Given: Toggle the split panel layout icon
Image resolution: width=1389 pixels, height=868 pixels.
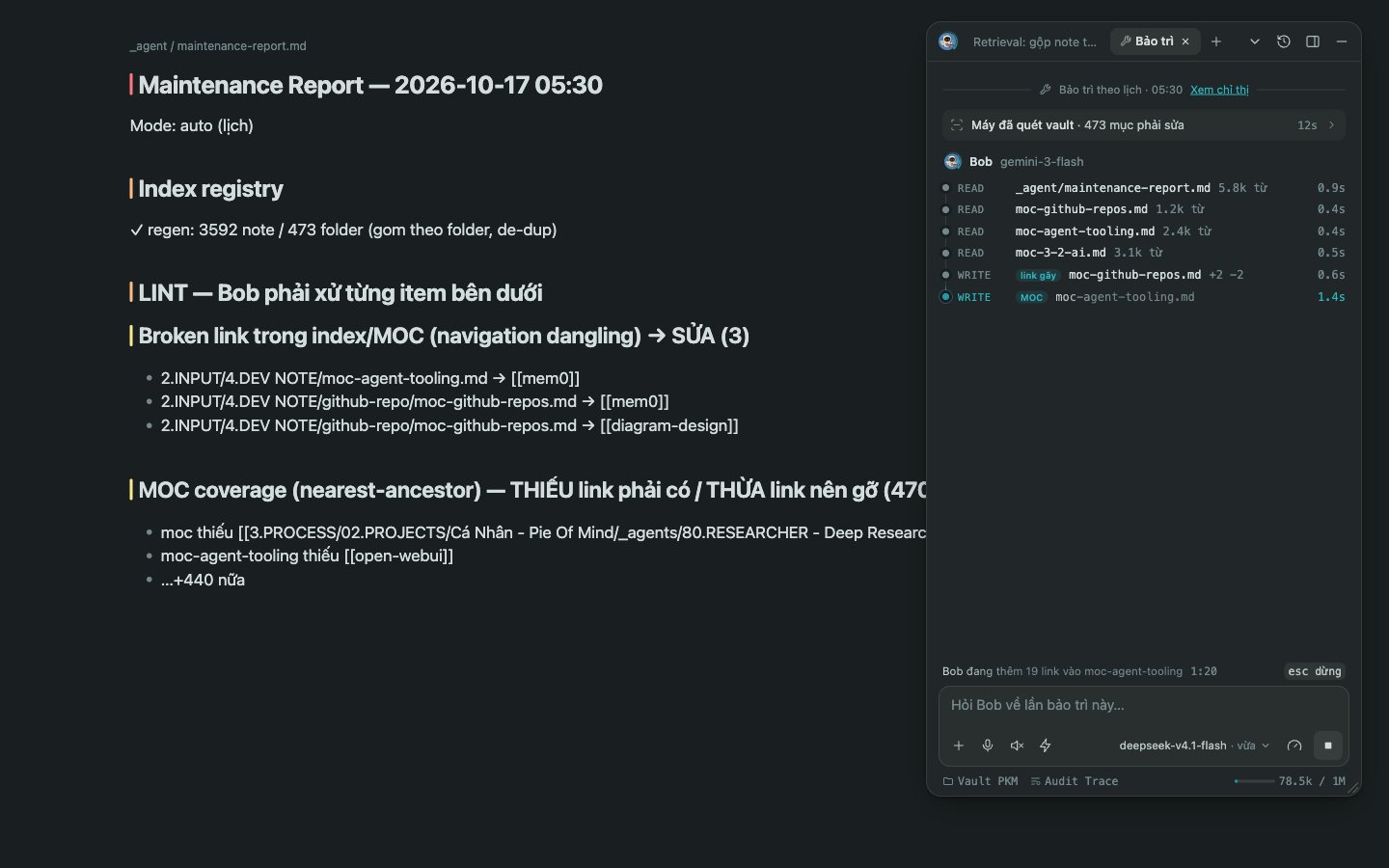Looking at the screenshot, I should point(1313,41).
